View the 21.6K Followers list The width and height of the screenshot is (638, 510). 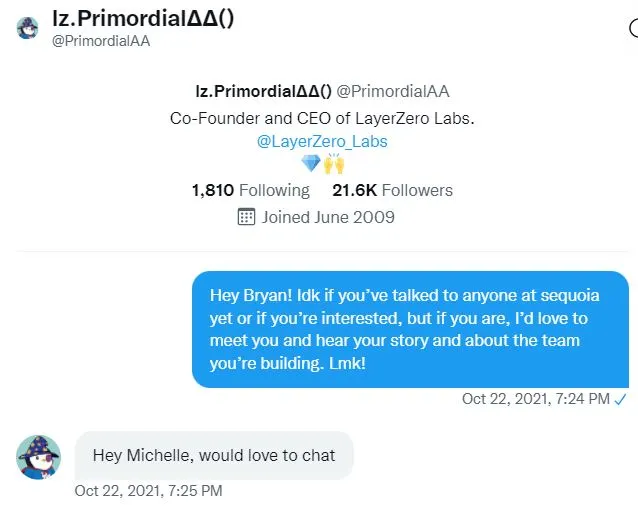(x=393, y=190)
